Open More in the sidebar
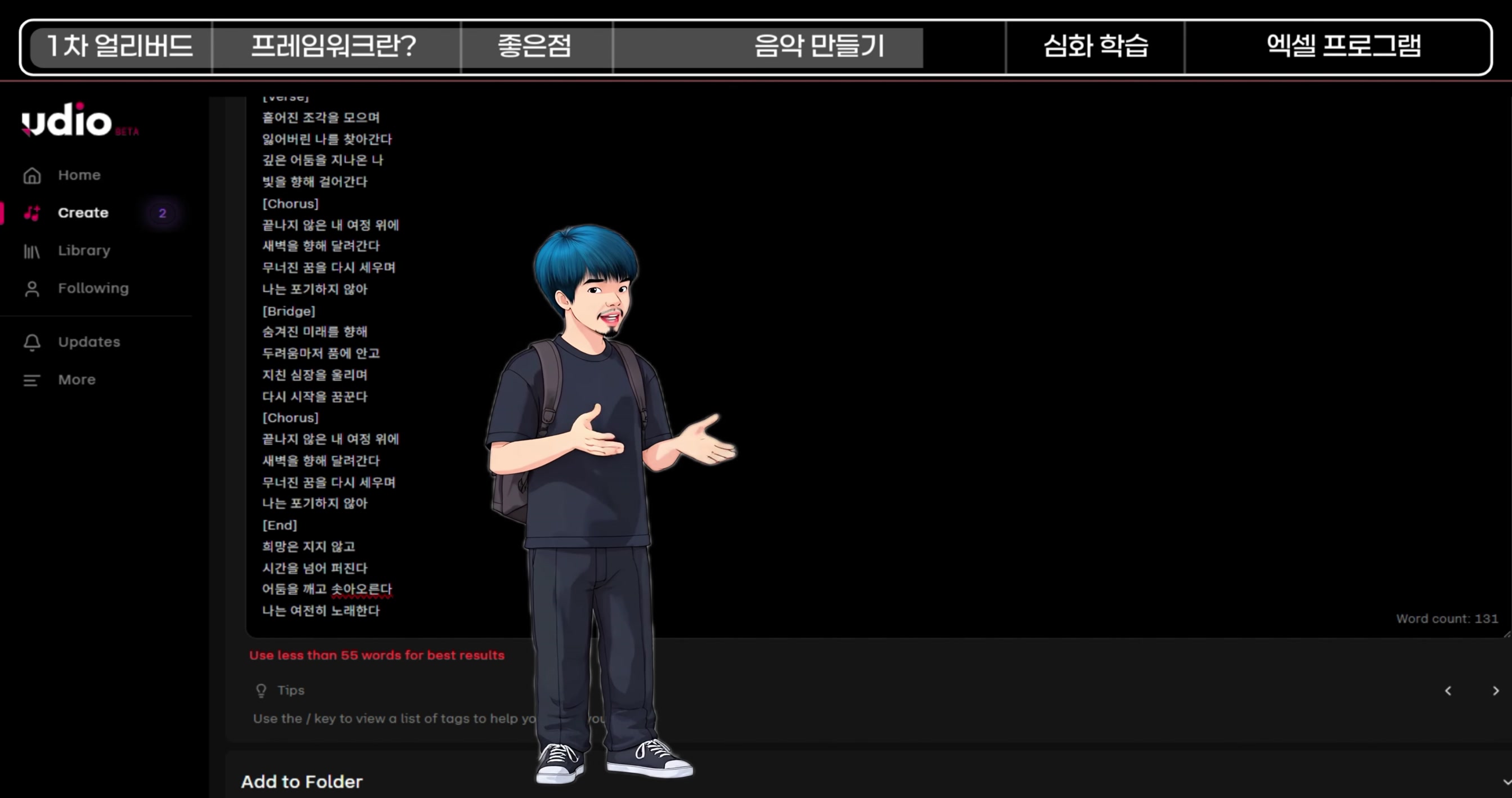This screenshot has width=1512, height=798. [x=77, y=379]
